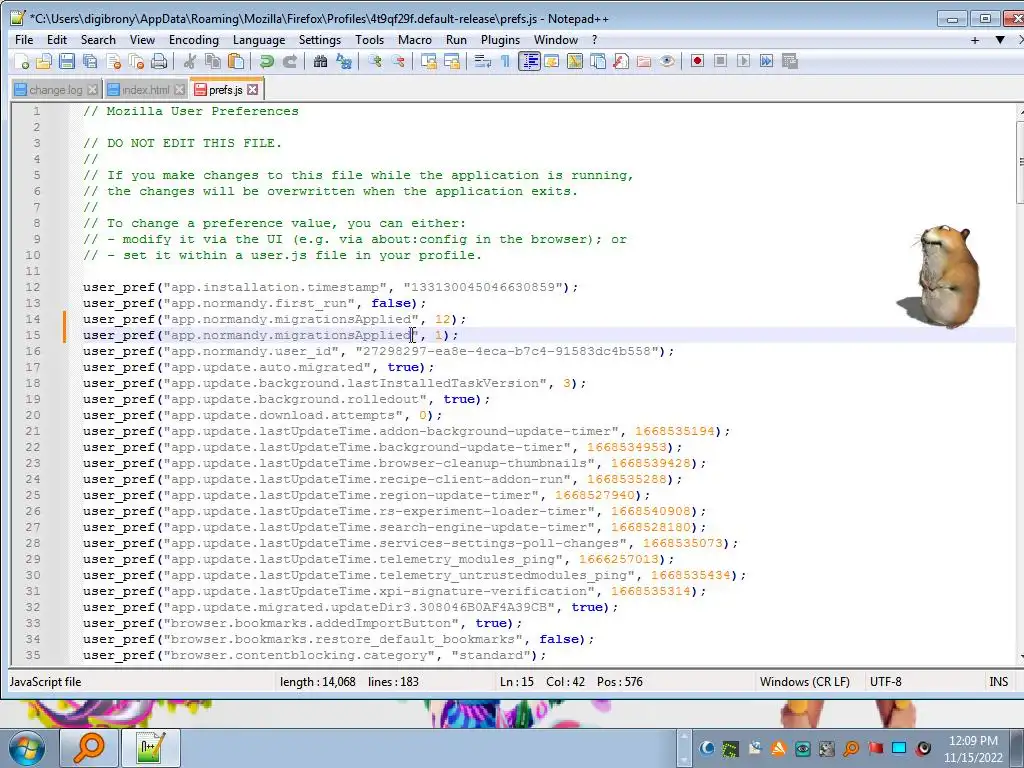Click the Cut scissors icon

pyautogui.click(x=189, y=61)
